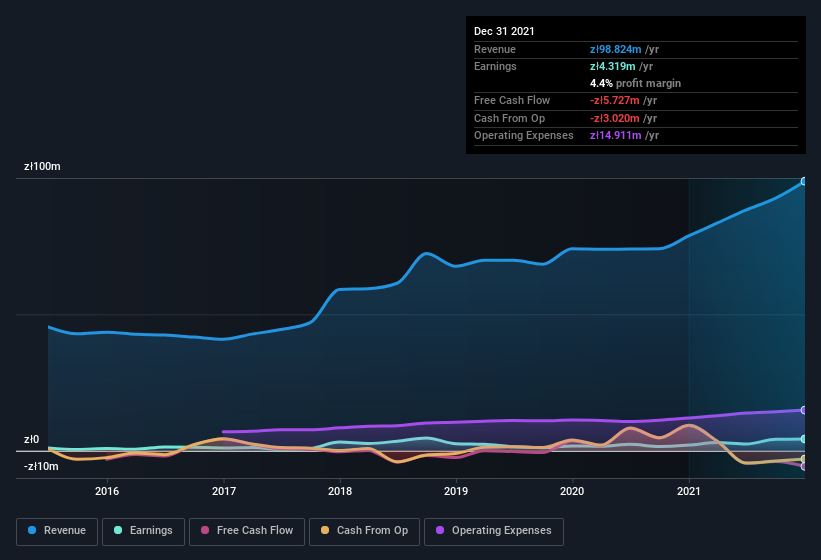The height and width of the screenshot is (560, 821).
Task: Click the Dec 31 2021 tooltip date
Action: pos(504,31)
